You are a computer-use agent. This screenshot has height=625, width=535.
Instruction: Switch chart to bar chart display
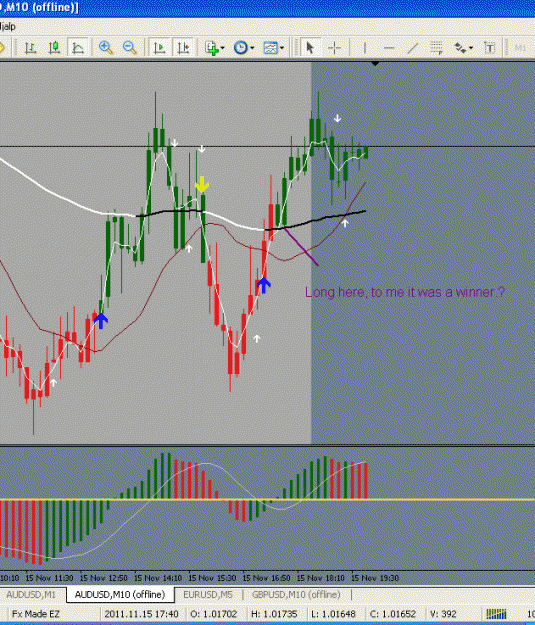tap(30, 48)
